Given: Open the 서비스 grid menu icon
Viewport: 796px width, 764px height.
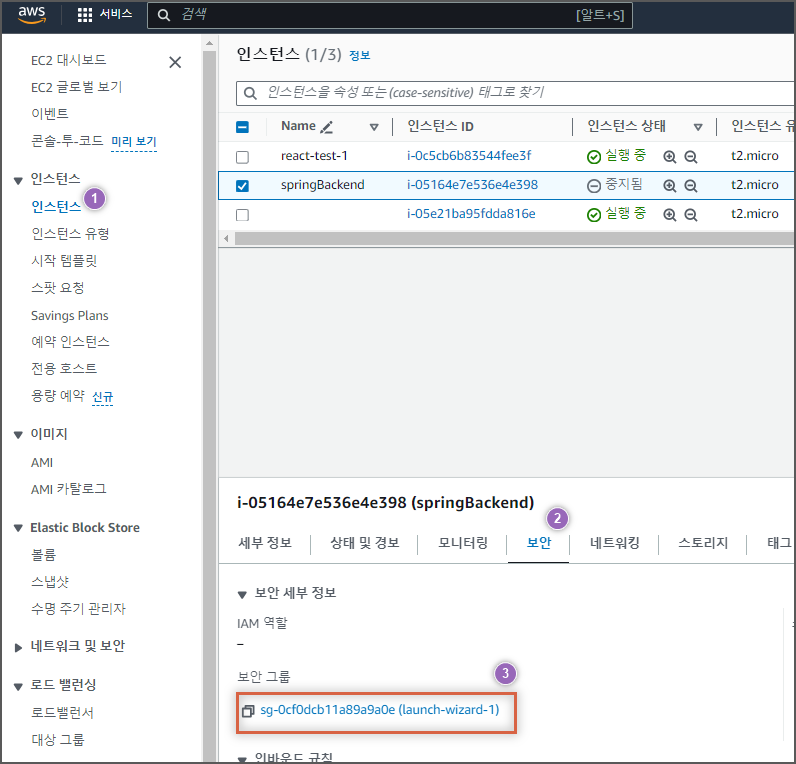Looking at the screenshot, I should click(85, 15).
